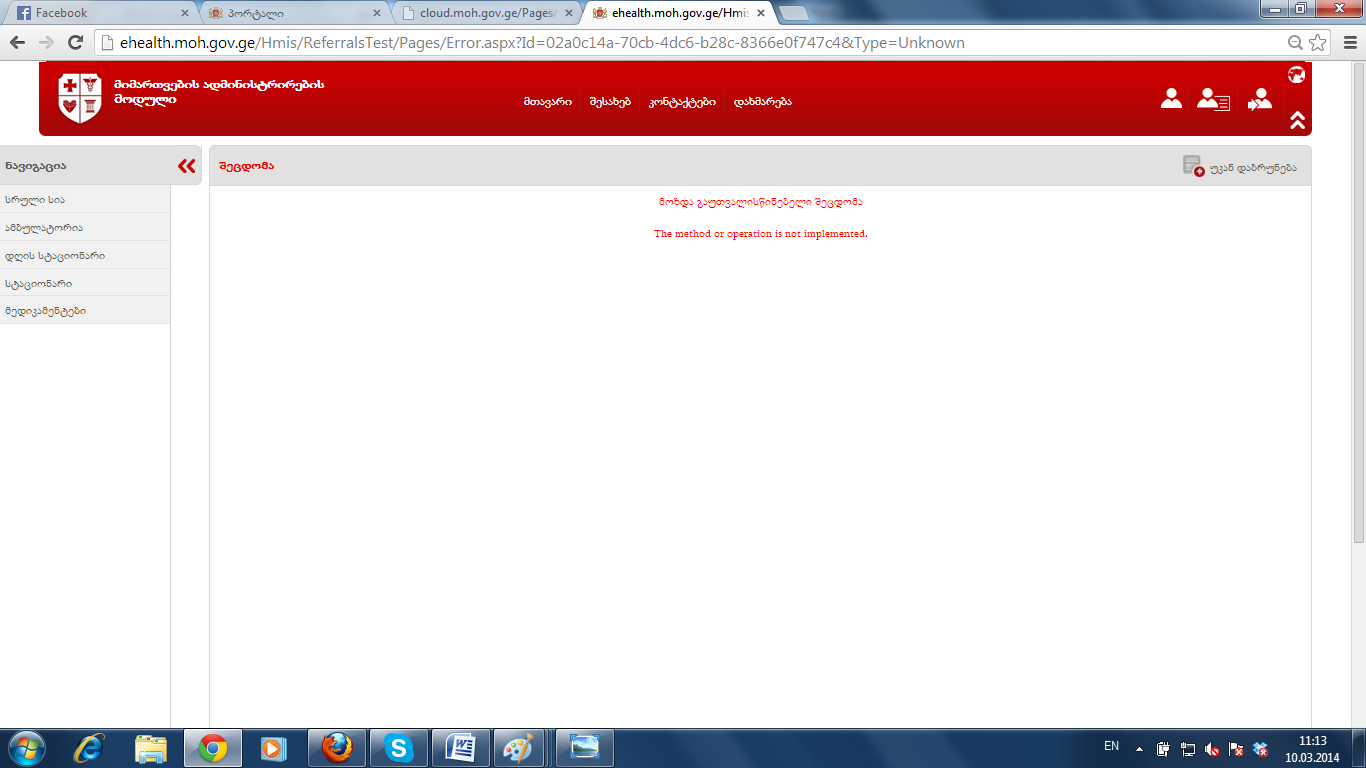The image size is (1366, 768).
Task: Switch to the Facebook browser tab
Action: [x=100, y=13]
